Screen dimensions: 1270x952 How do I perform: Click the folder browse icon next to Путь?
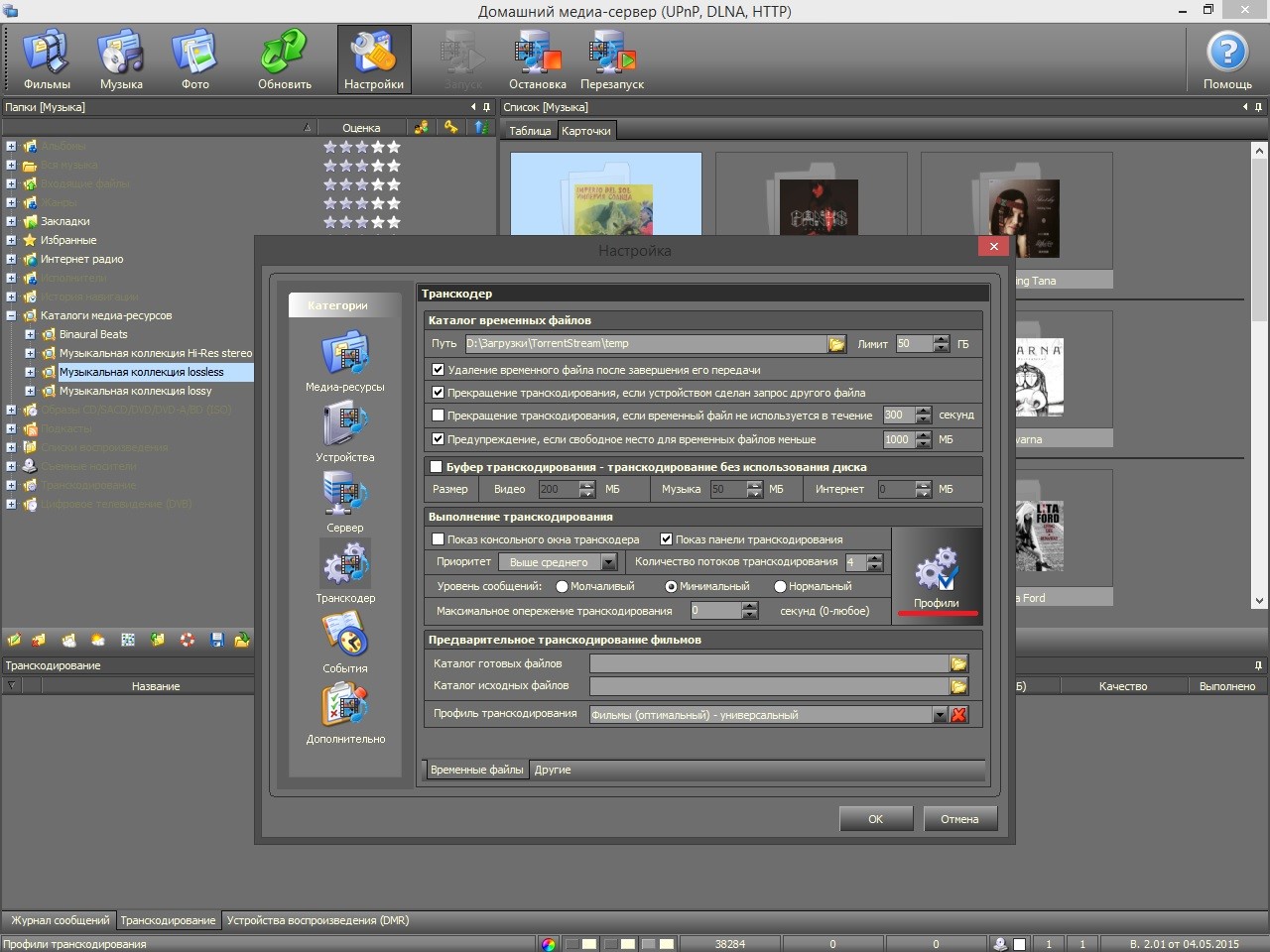tap(836, 344)
